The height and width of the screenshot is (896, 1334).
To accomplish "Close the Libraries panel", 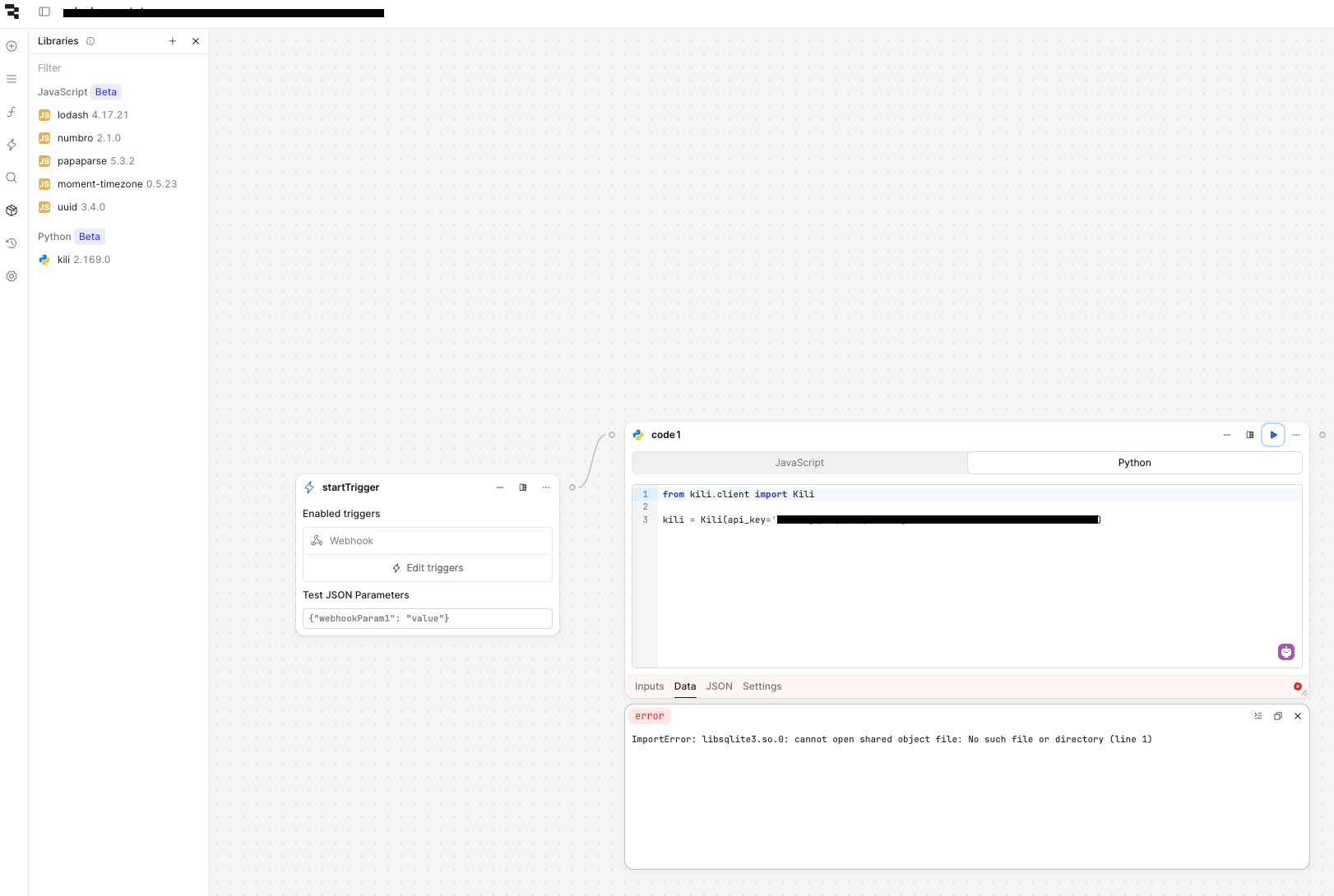I will coord(196,41).
